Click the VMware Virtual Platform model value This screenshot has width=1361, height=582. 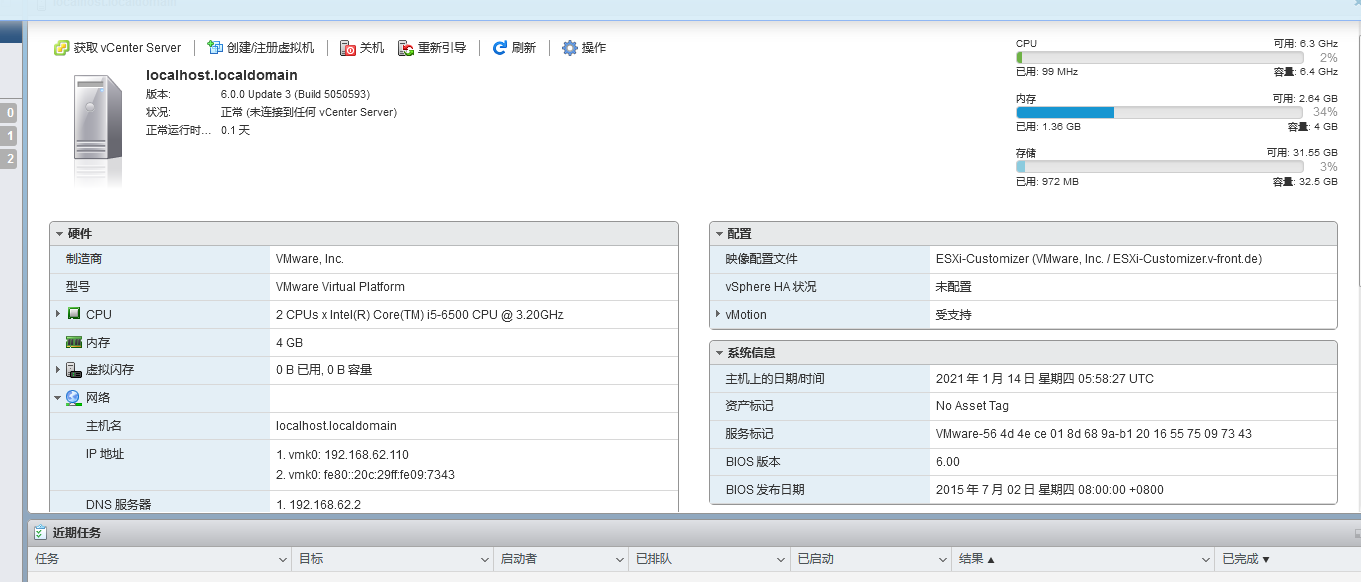click(x=341, y=287)
